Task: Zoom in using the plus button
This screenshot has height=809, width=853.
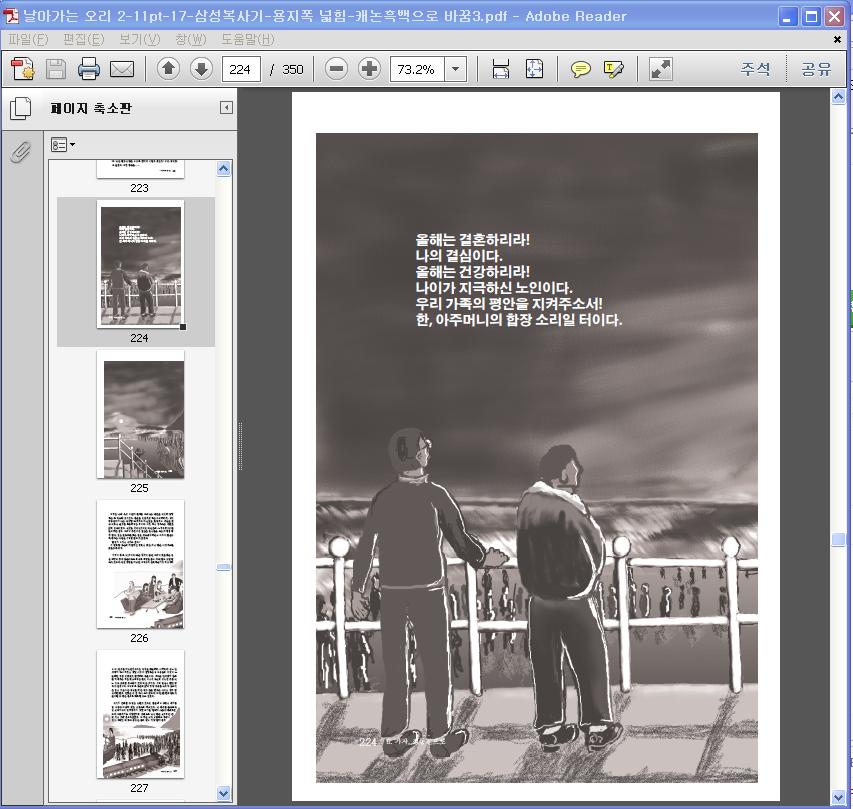Action: 370,69
